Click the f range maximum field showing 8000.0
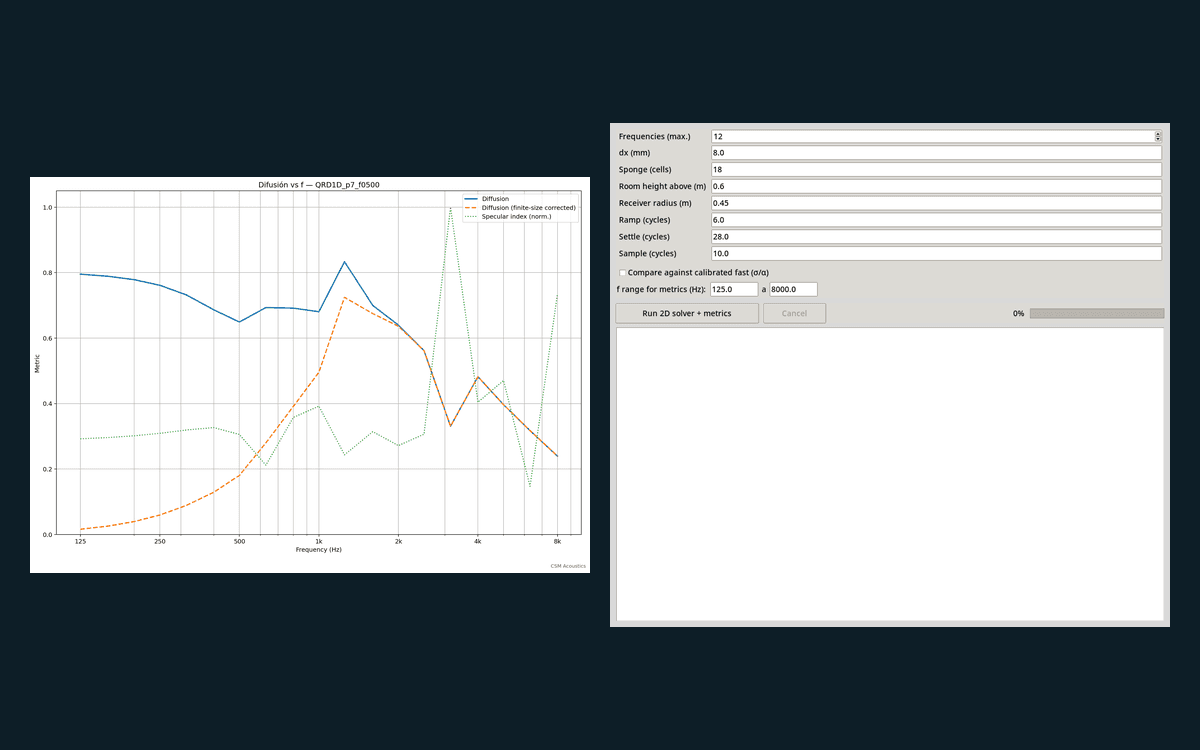Viewport: 1200px width, 750px height. pyautogui.click(x=793, y=289)
